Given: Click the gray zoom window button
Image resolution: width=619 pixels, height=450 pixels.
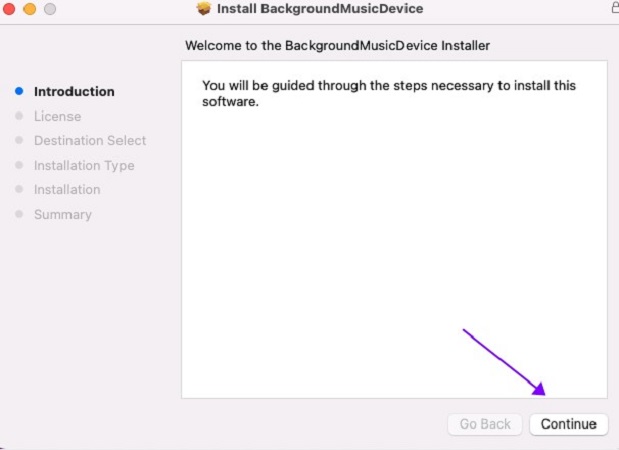Looking at the screenshot, I should [x=49, y=9].
